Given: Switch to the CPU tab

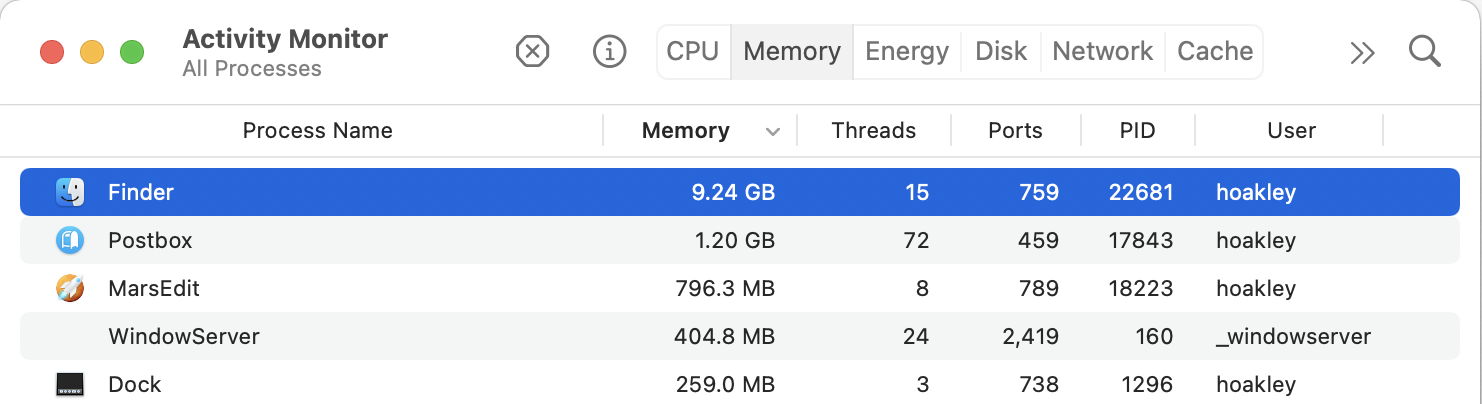Looking at the screenshot, I should coord(693,51).
